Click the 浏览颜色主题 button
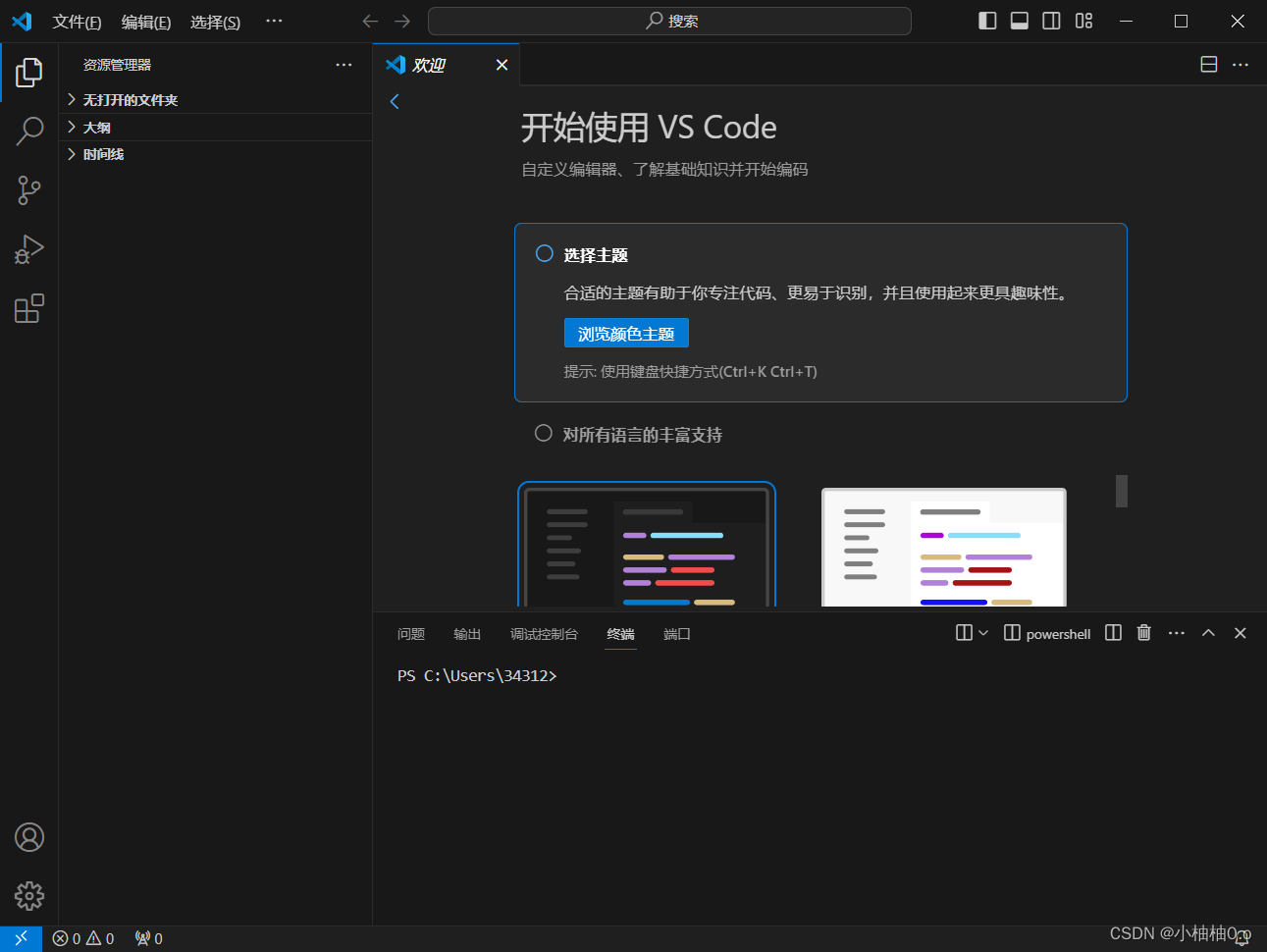This screenshot has height=952, width=1267. pos(626,333)
